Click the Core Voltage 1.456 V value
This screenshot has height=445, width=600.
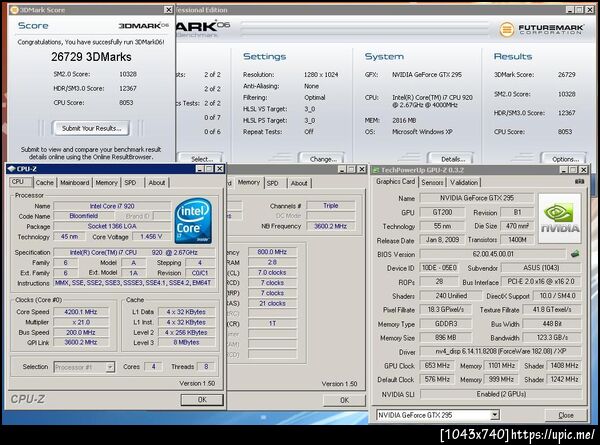[151, 237]
